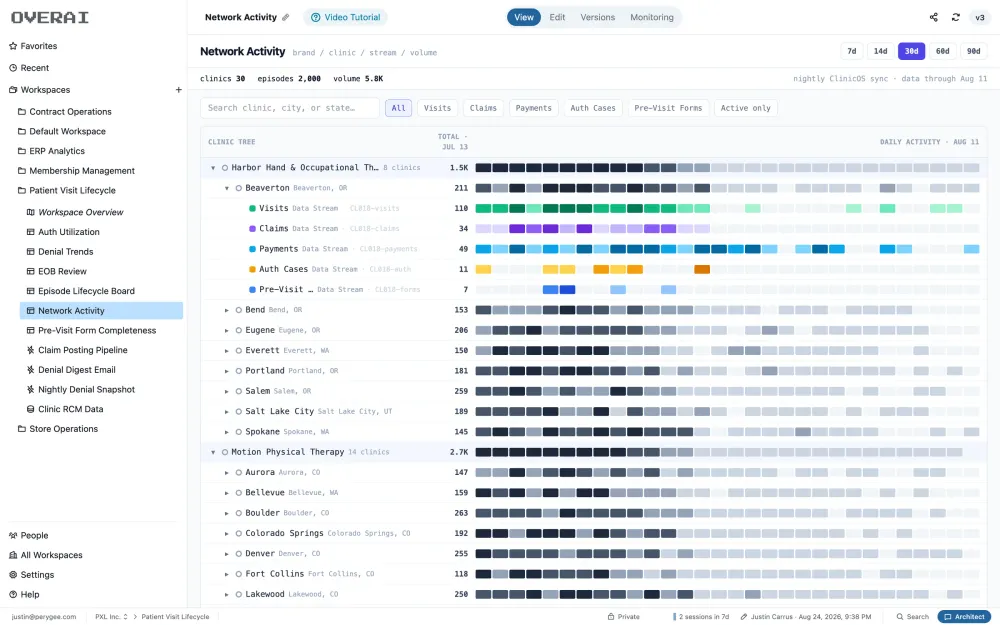Click the refresh icon in top bar
This screenshot has height=625, width=1000.
(955, 17)
